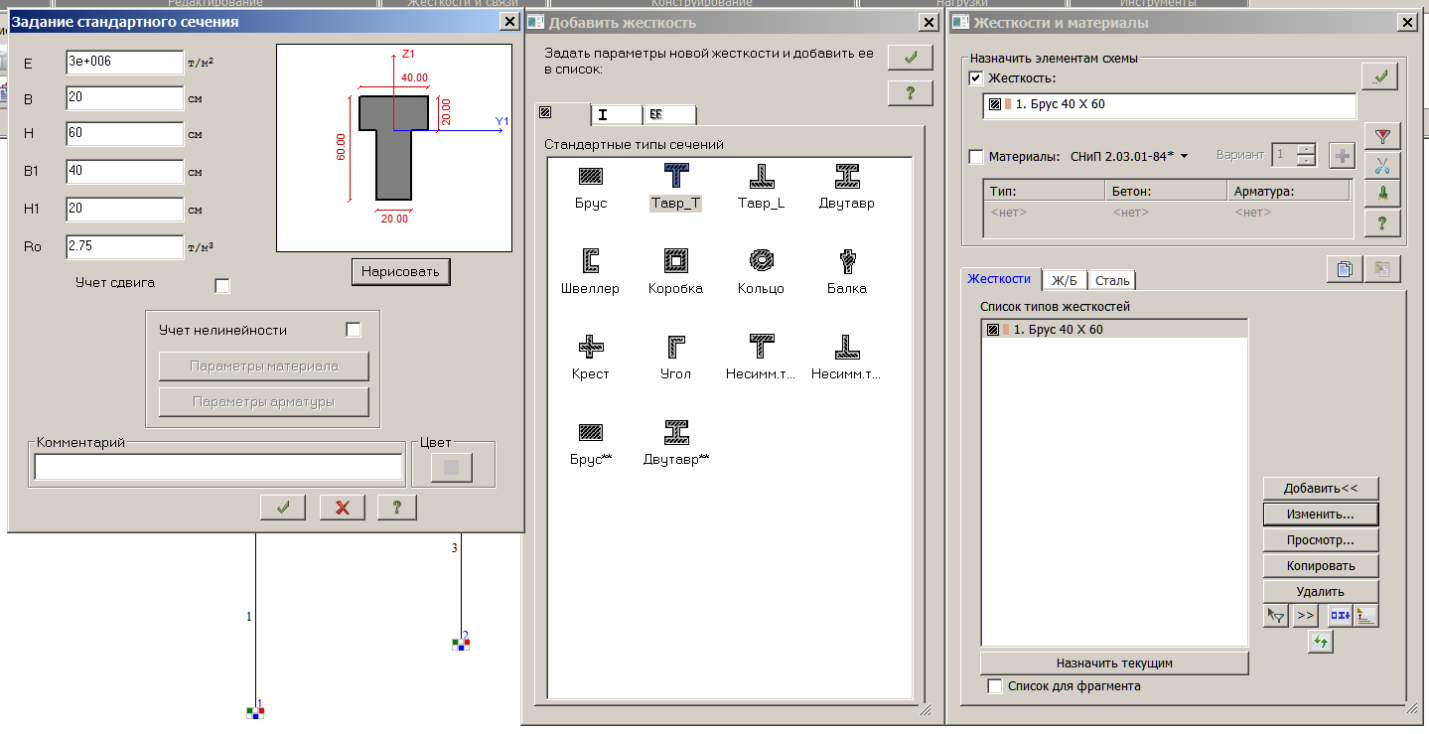Click into the Ro density field

[124, 245]
